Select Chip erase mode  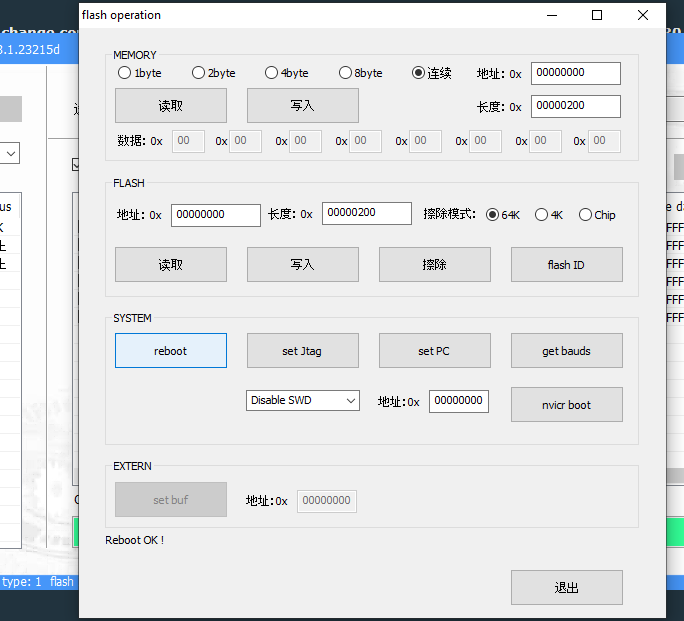point(597,215)
